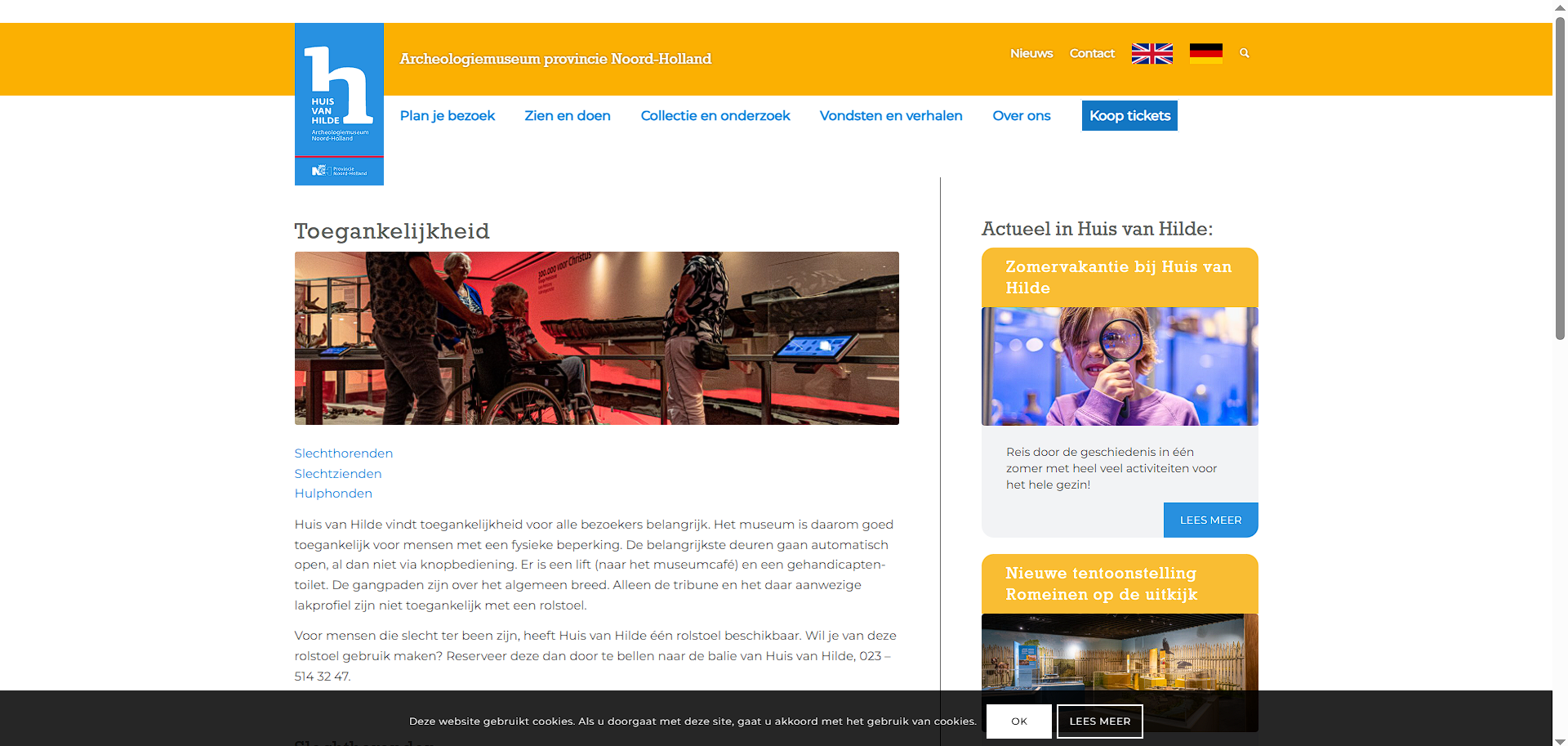The height and width of the screenshot is (746, 1568).
Task: Open Zien en doen menu
Action: pos(568,116)
